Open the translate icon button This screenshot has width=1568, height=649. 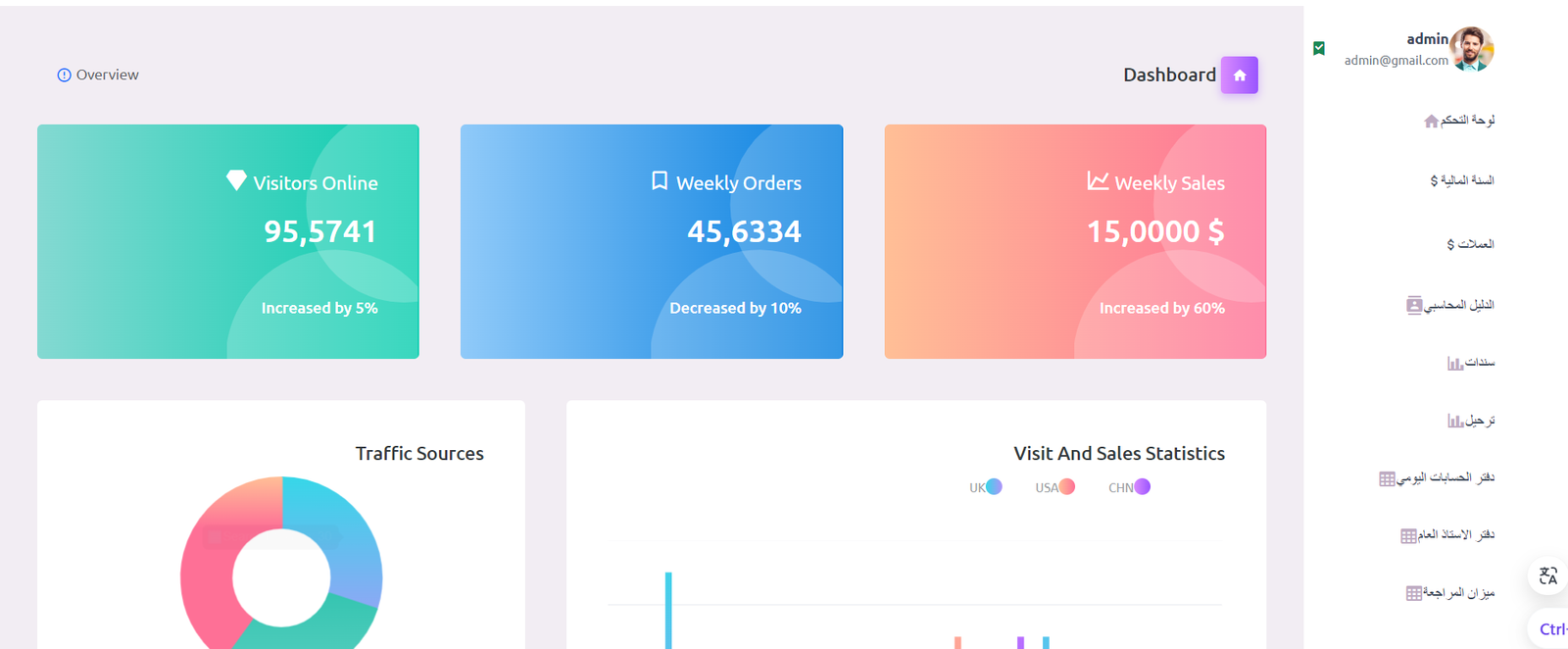coord(1547,575)
